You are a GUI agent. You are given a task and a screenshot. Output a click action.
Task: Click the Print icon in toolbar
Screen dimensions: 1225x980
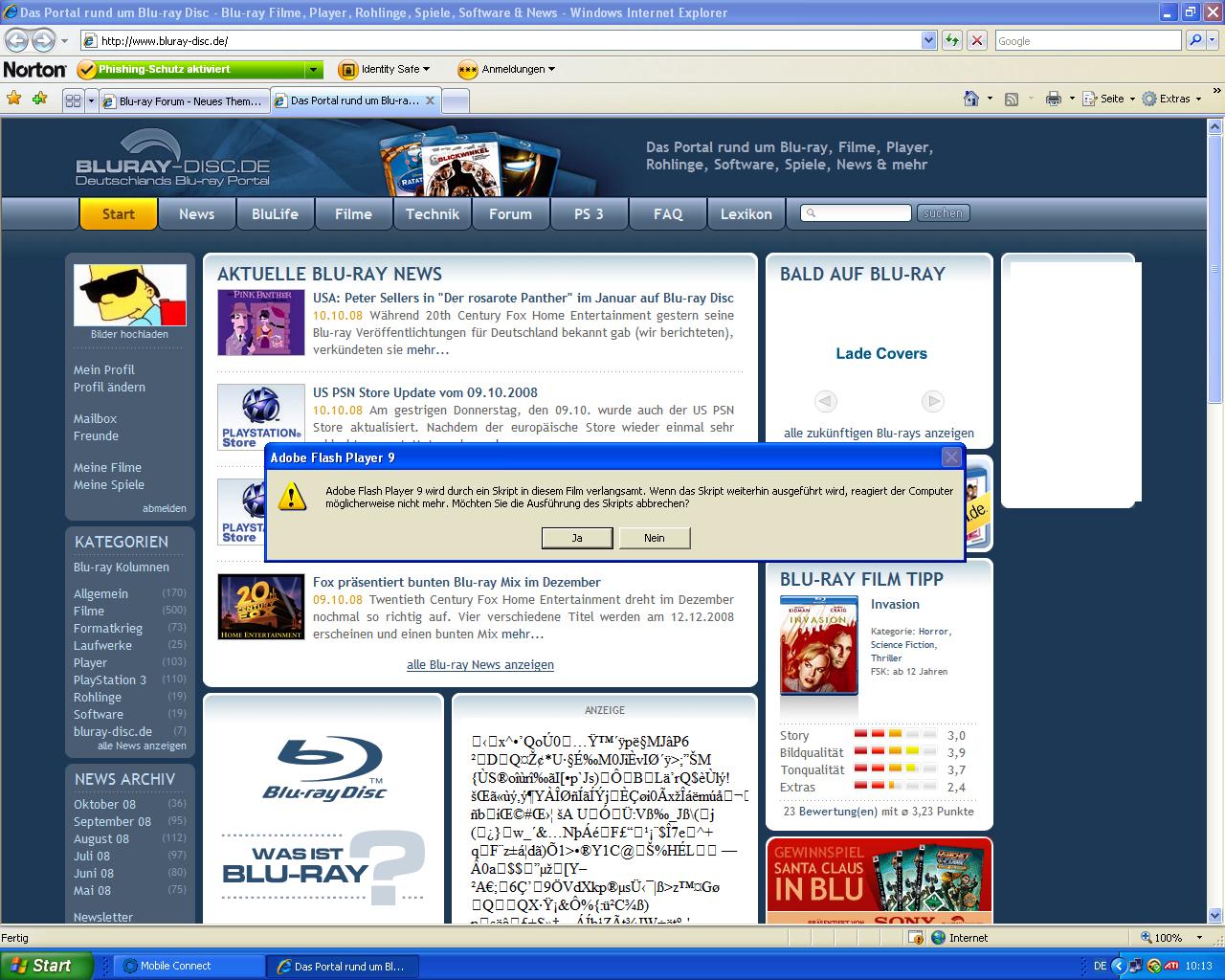pos(1054,99)
